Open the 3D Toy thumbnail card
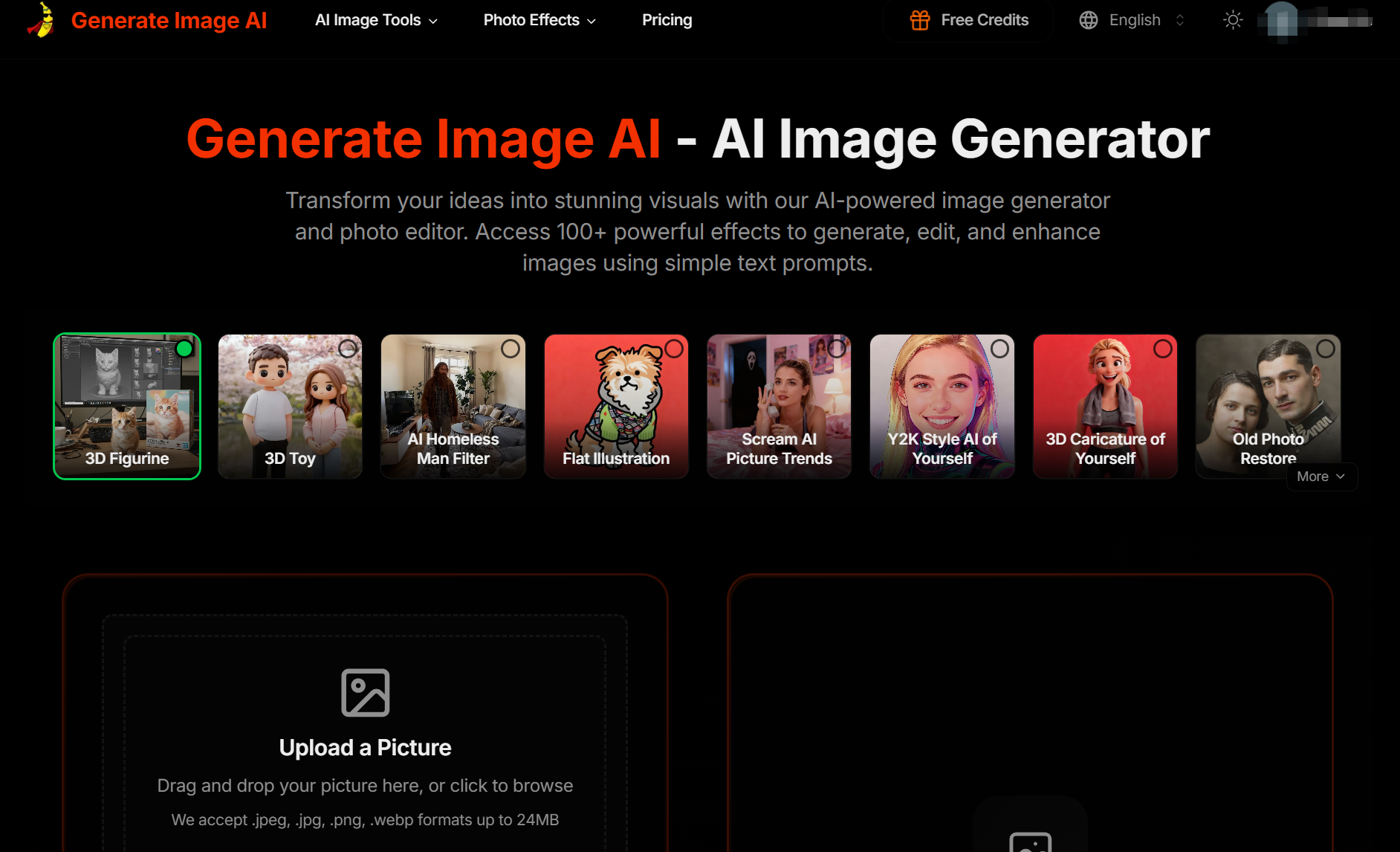This screenshot has height=852, width=1400. click(x=290, y=406)
